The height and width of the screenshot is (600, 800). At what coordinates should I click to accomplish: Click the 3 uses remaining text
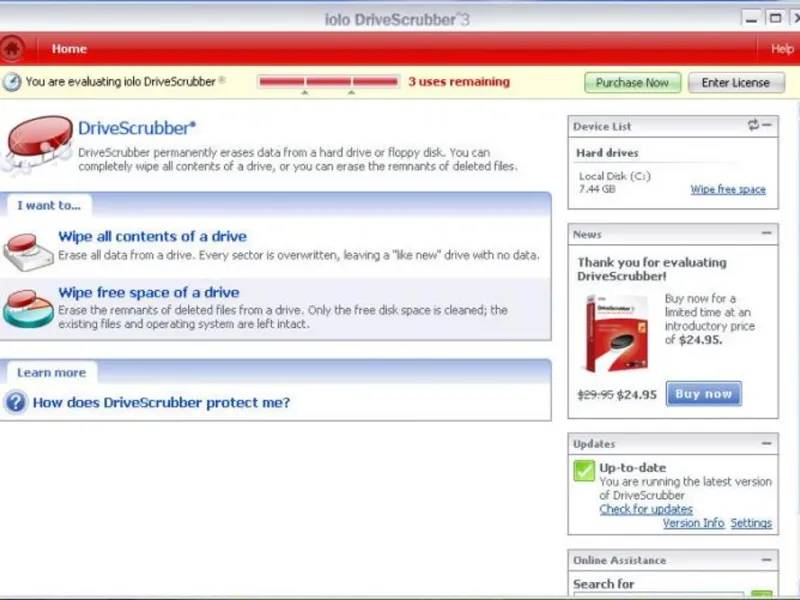click(x=459, y=82)
